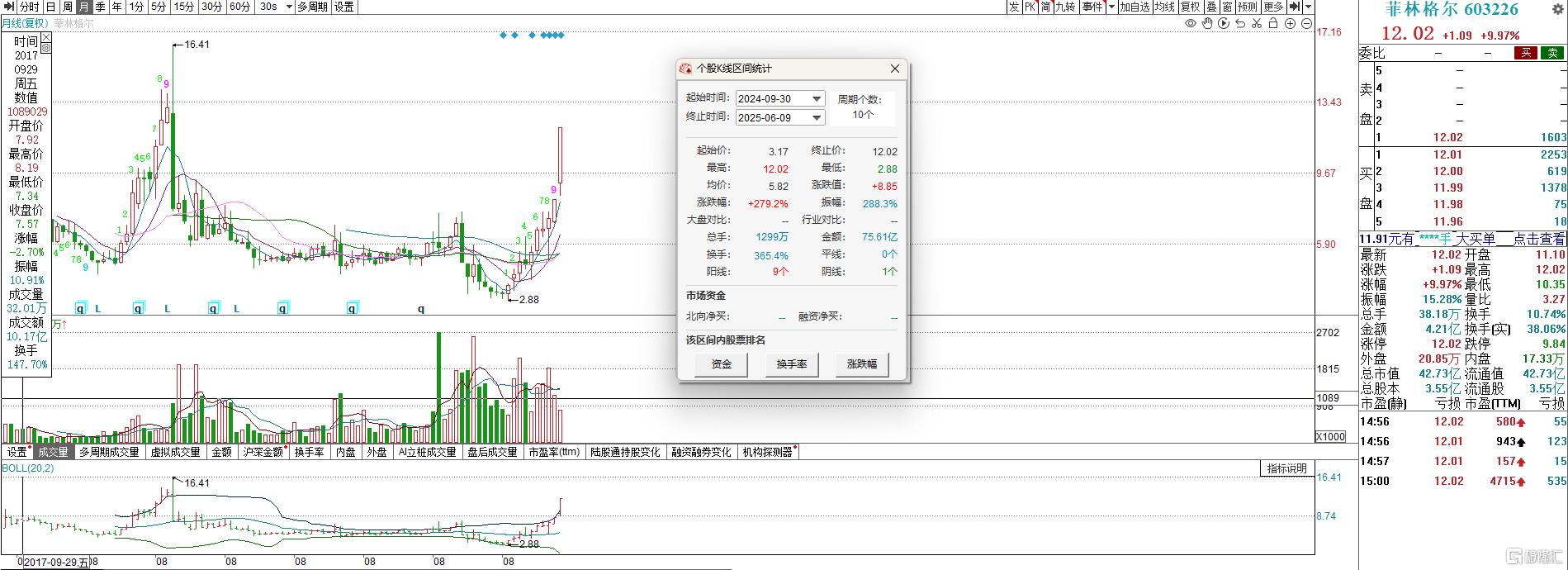
Task: Click the 涨跌幅 ranking button
Action: [x=862, y=363]
